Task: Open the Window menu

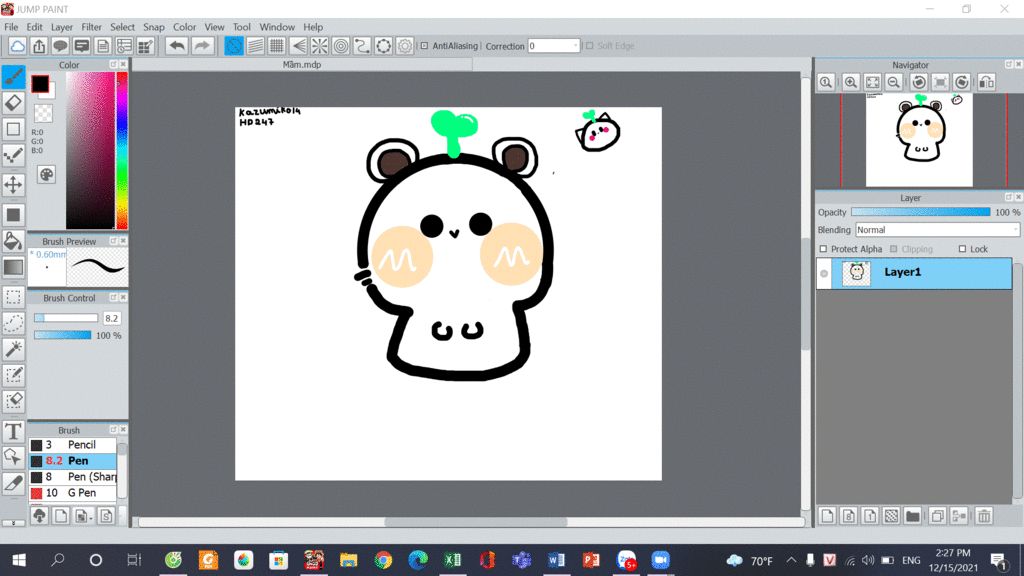Action: pos(277,27)
